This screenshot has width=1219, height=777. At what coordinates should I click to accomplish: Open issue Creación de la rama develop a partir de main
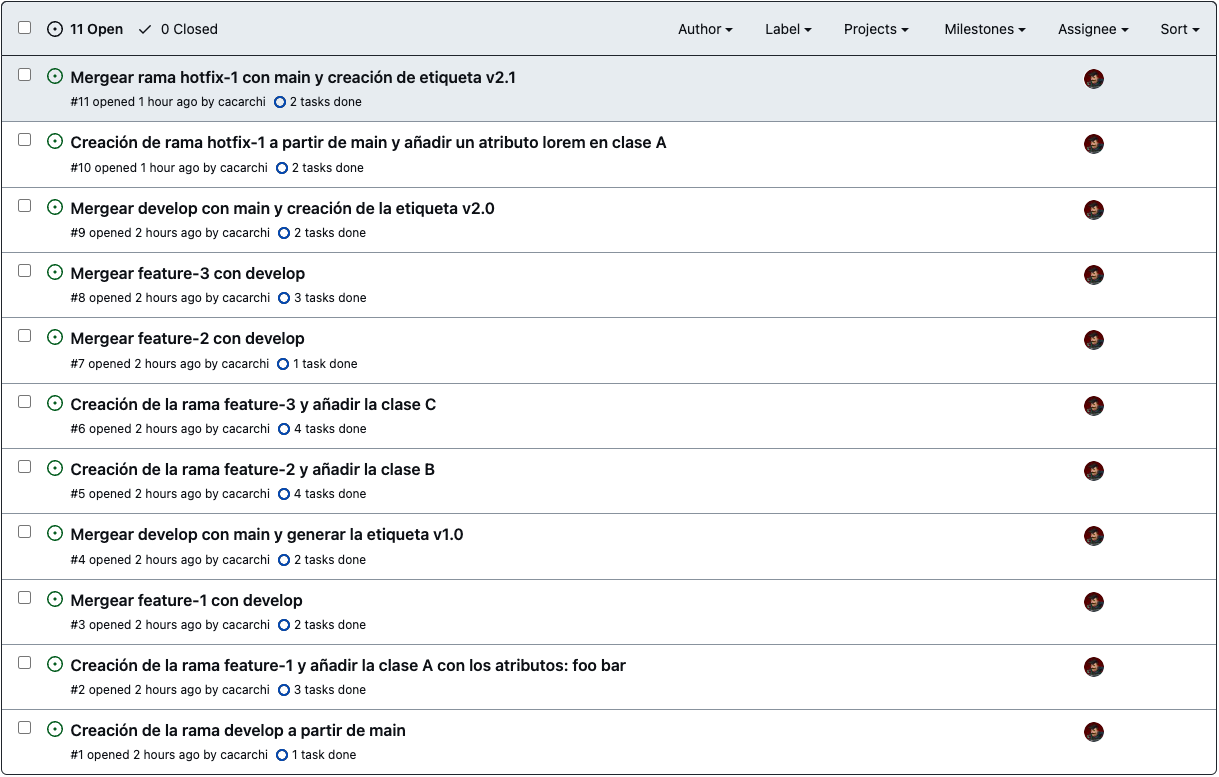pos(238,730)
